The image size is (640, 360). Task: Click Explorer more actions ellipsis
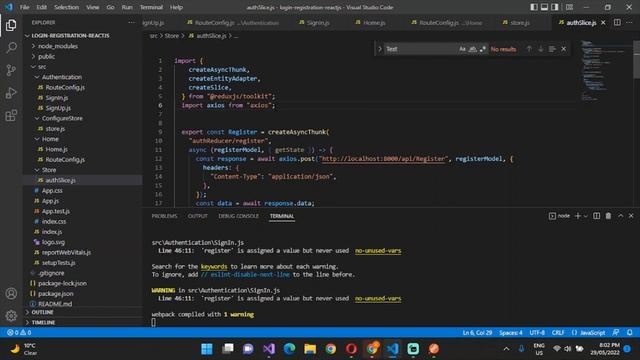tap(131, 22)
